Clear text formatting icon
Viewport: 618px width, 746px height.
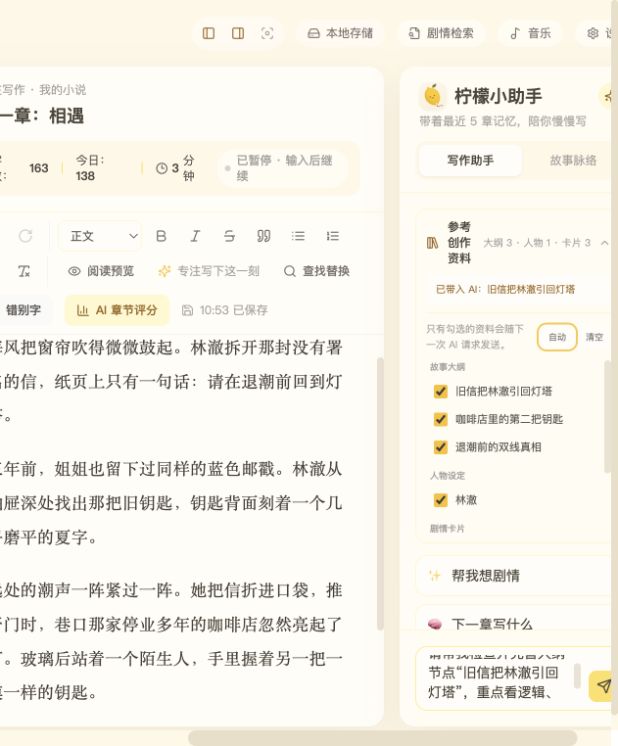coord(24,271)
